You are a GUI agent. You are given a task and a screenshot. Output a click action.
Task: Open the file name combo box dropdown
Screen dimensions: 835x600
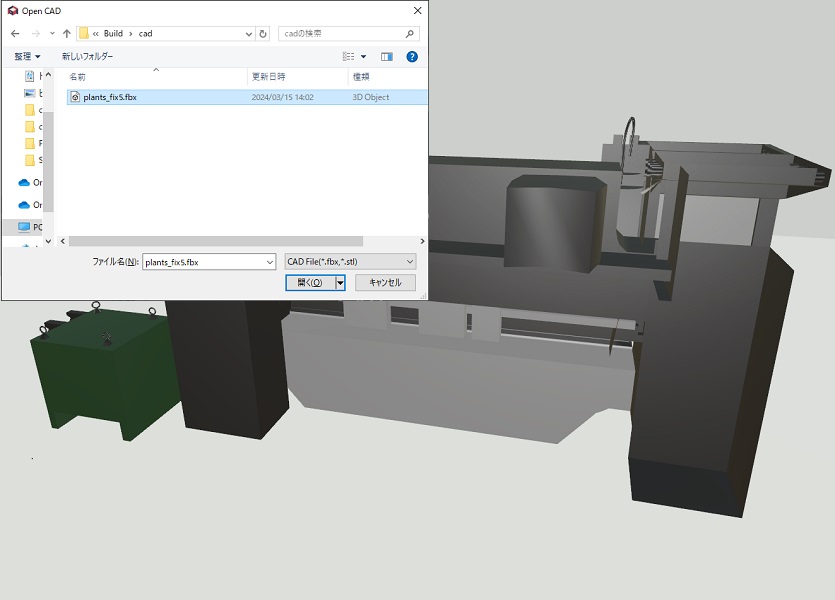[x=268, y=262]
